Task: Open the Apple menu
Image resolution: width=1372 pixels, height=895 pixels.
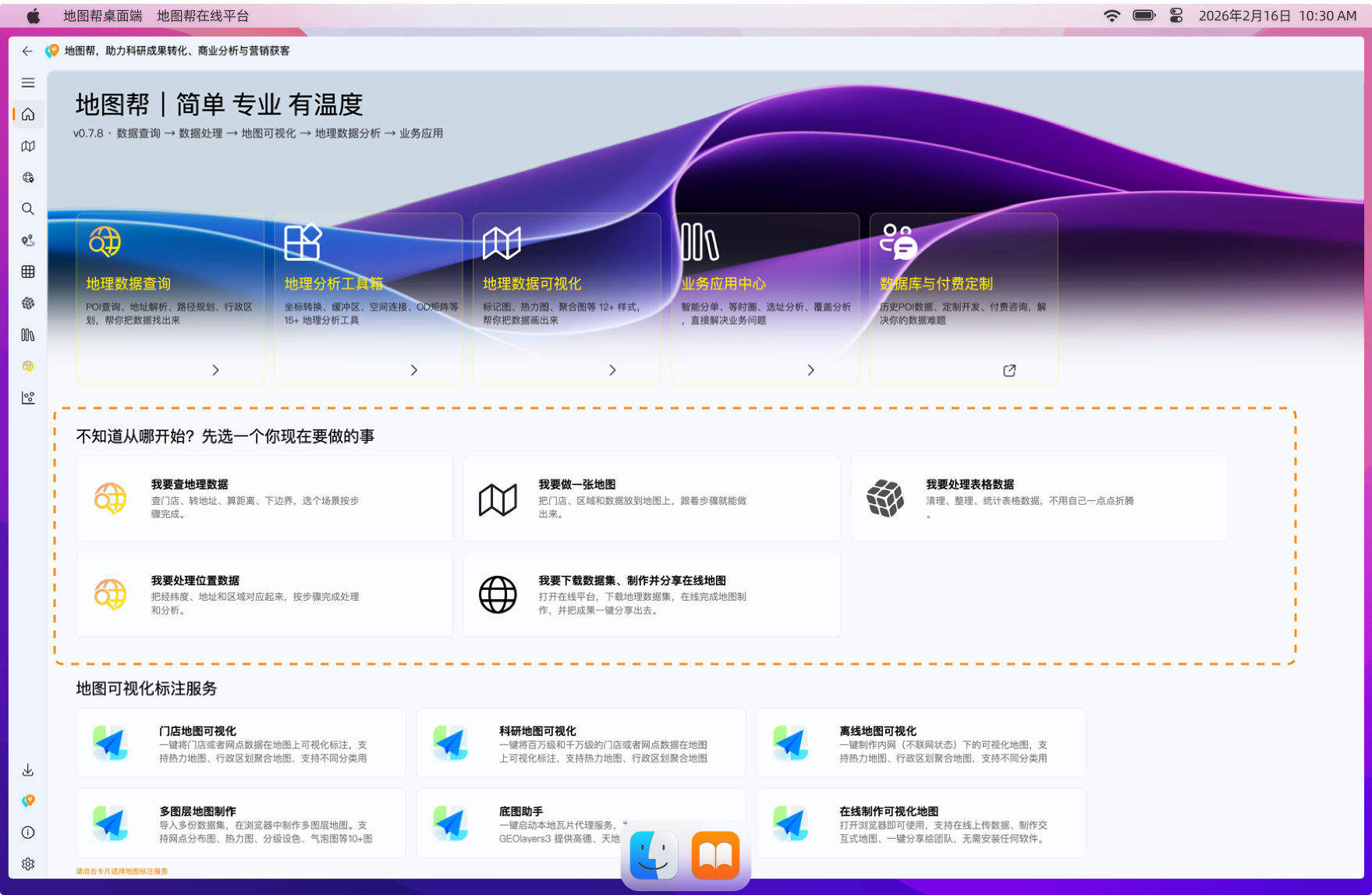Action: click(x=32, y=15)
